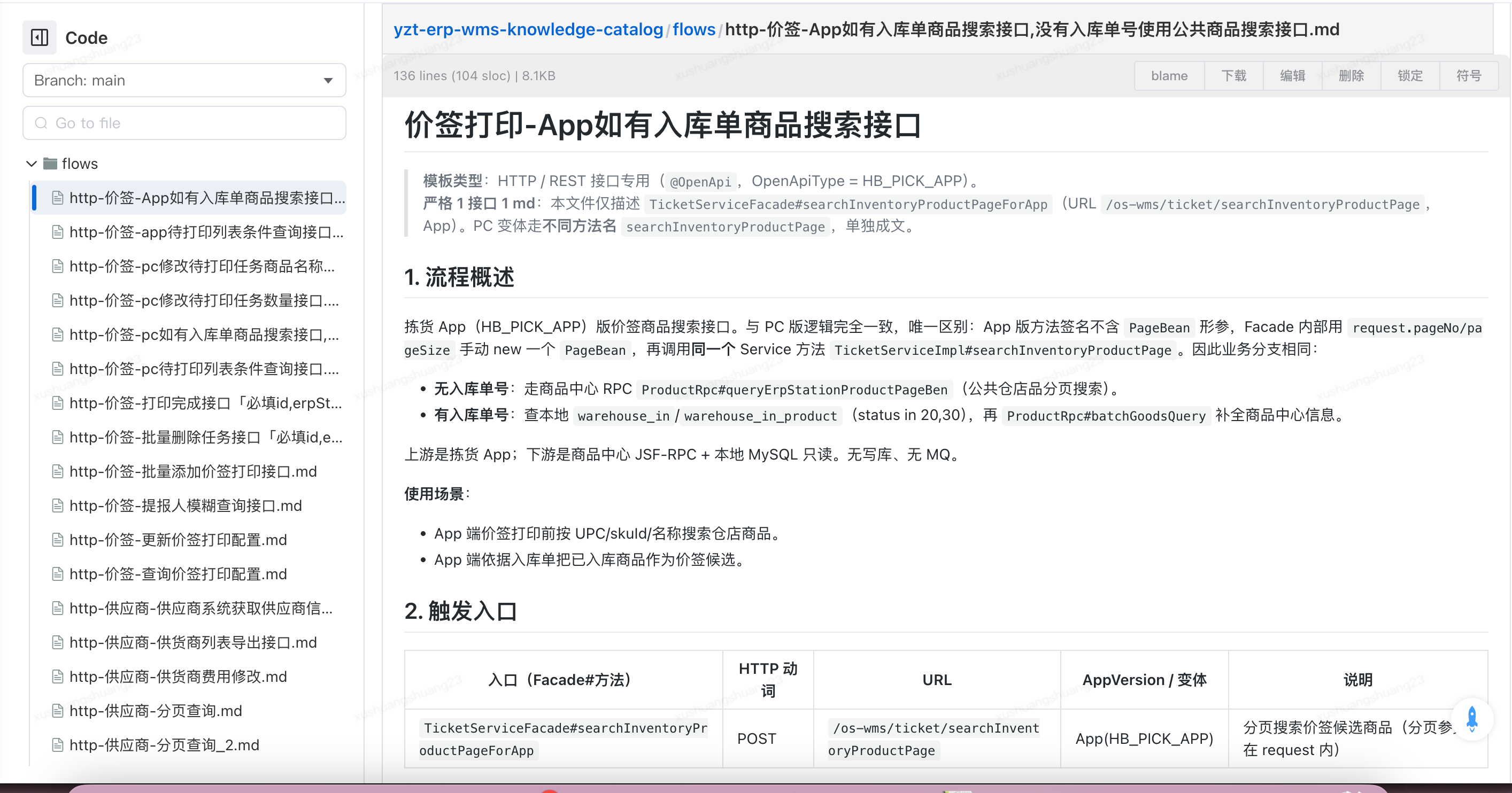Screen dimensions: 1512x793
Task: Open yzt-erp-wms-knowledge-catalog breadcrumb link
Action: point(528,29)
